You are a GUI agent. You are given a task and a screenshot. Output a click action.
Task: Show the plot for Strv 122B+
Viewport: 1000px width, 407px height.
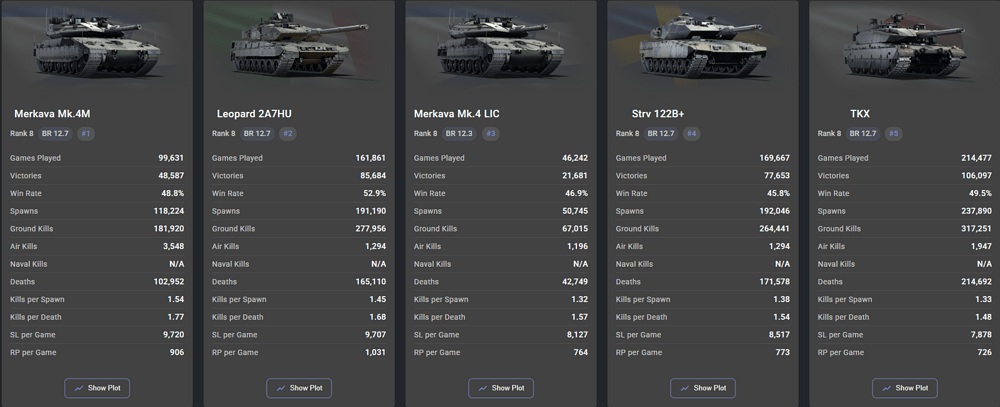click(703, 388)
